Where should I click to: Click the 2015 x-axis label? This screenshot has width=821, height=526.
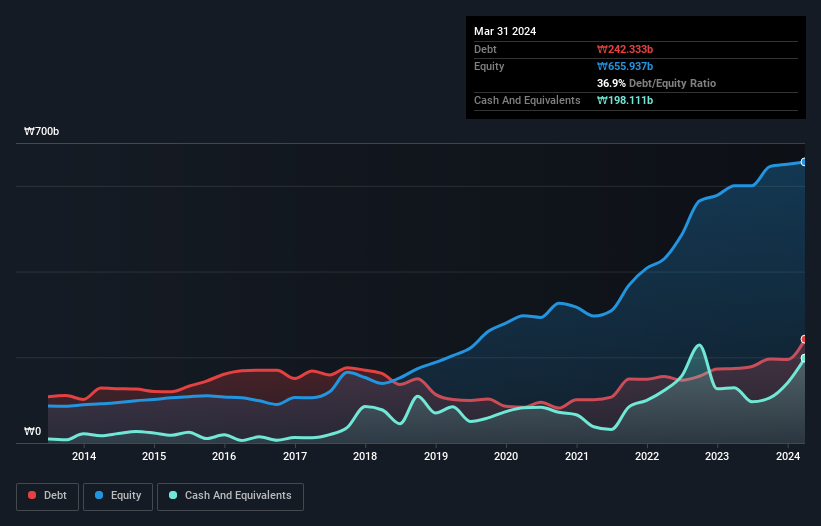click(154, 456)
